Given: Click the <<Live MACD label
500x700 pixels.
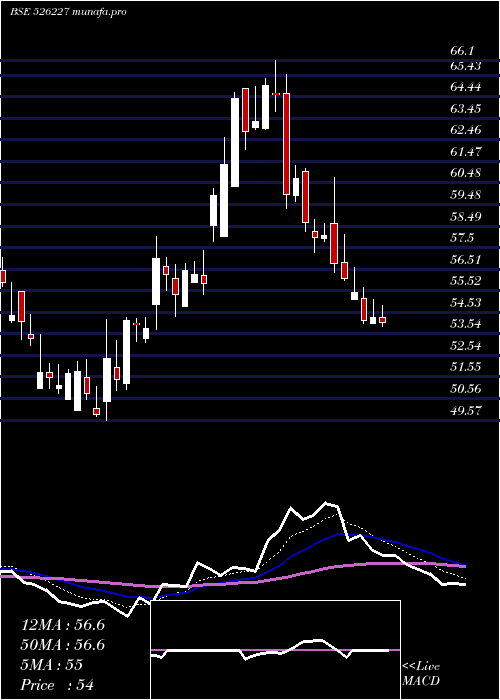Looking at the screenshot, I should coord(421,674).
